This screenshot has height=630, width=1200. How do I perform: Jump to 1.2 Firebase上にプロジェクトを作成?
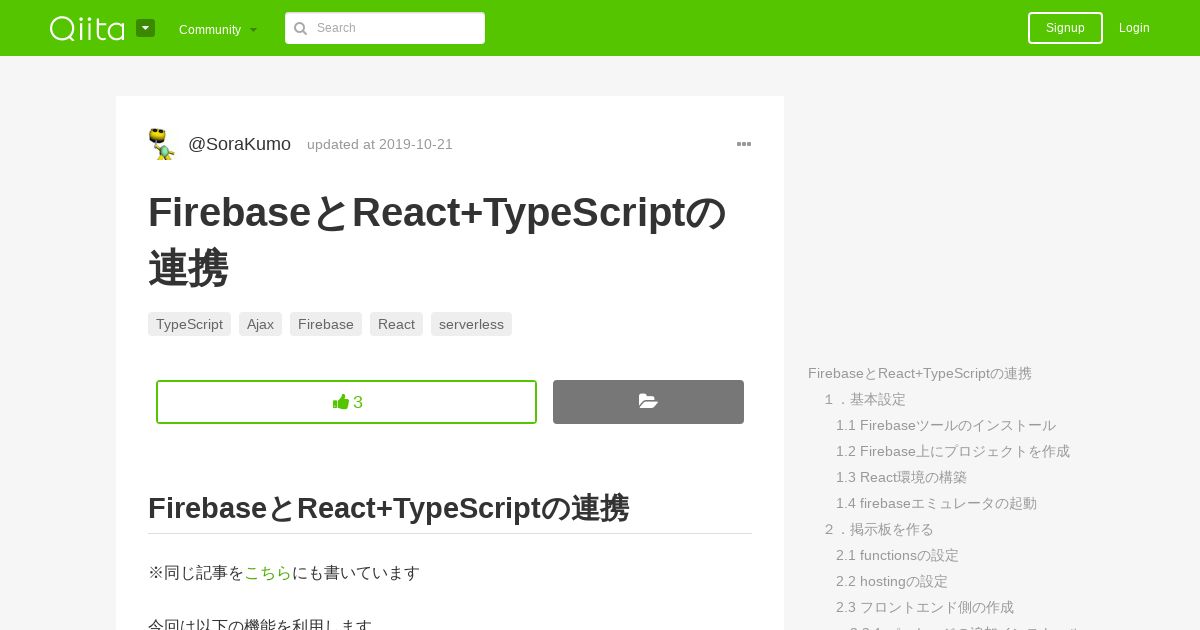point(953,451)
